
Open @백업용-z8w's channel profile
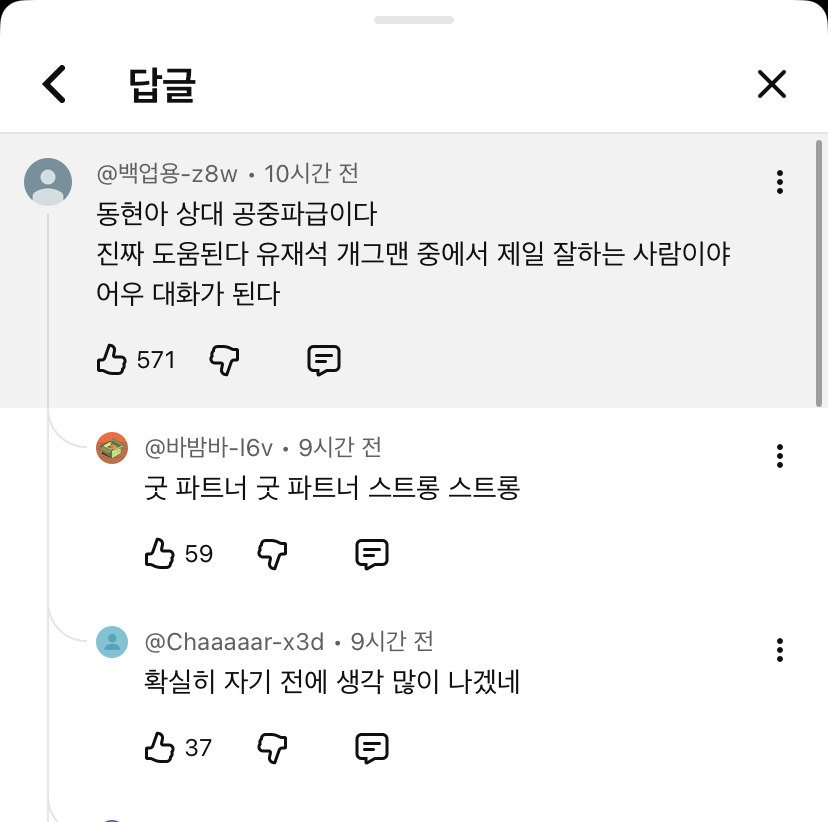click(47, 182)
